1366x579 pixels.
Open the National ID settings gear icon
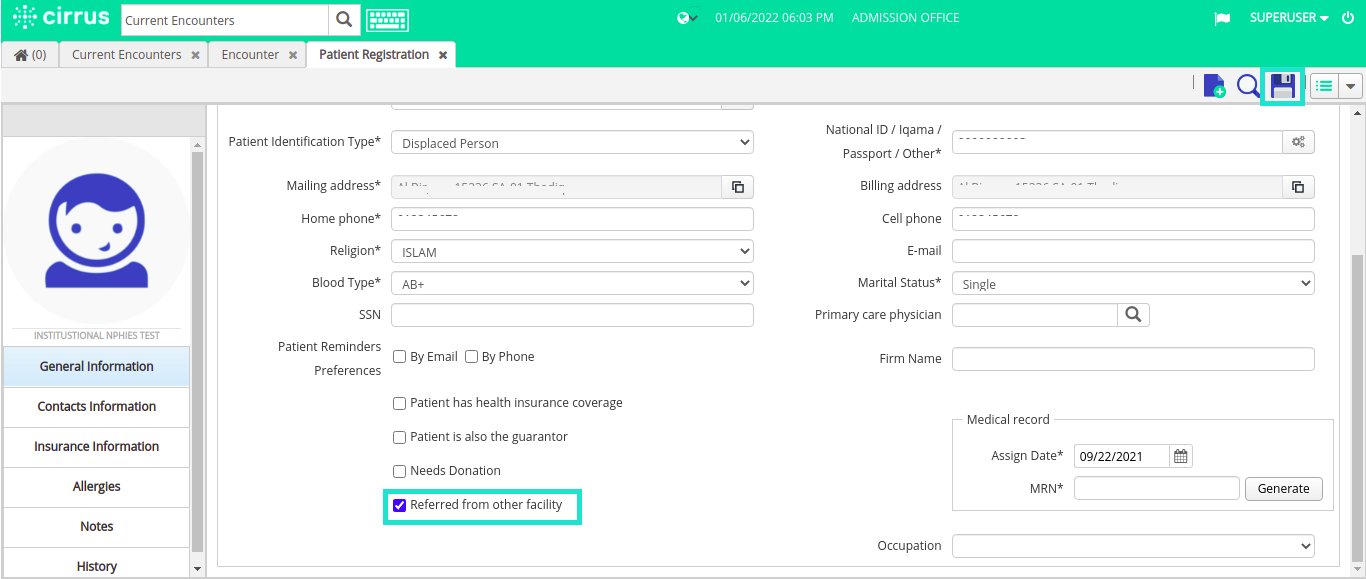point(1298,141)
